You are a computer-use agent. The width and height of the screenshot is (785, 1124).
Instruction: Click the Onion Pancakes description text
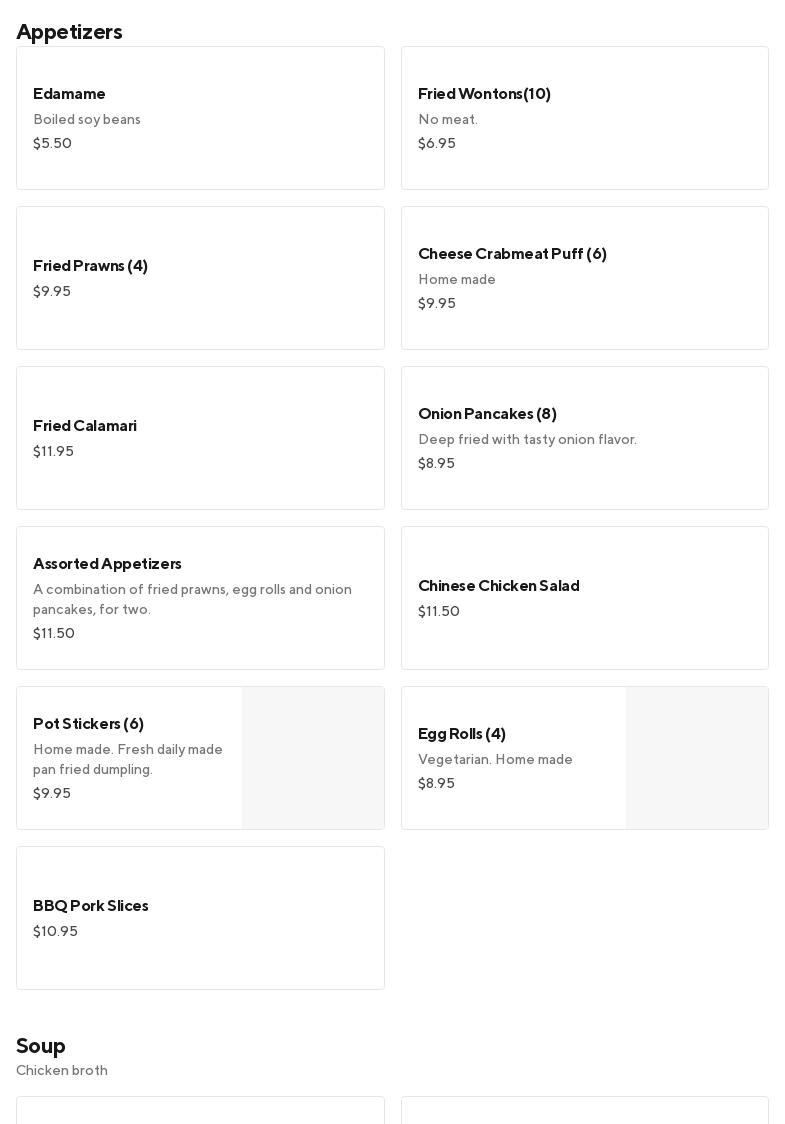(x=527, y=440)
